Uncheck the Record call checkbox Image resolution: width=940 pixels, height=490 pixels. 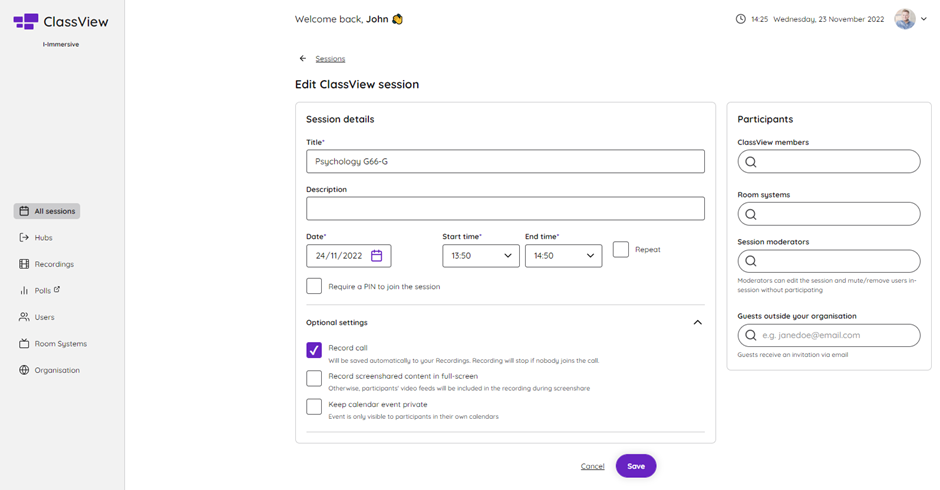pyautogui.click(x=314, y=350)
